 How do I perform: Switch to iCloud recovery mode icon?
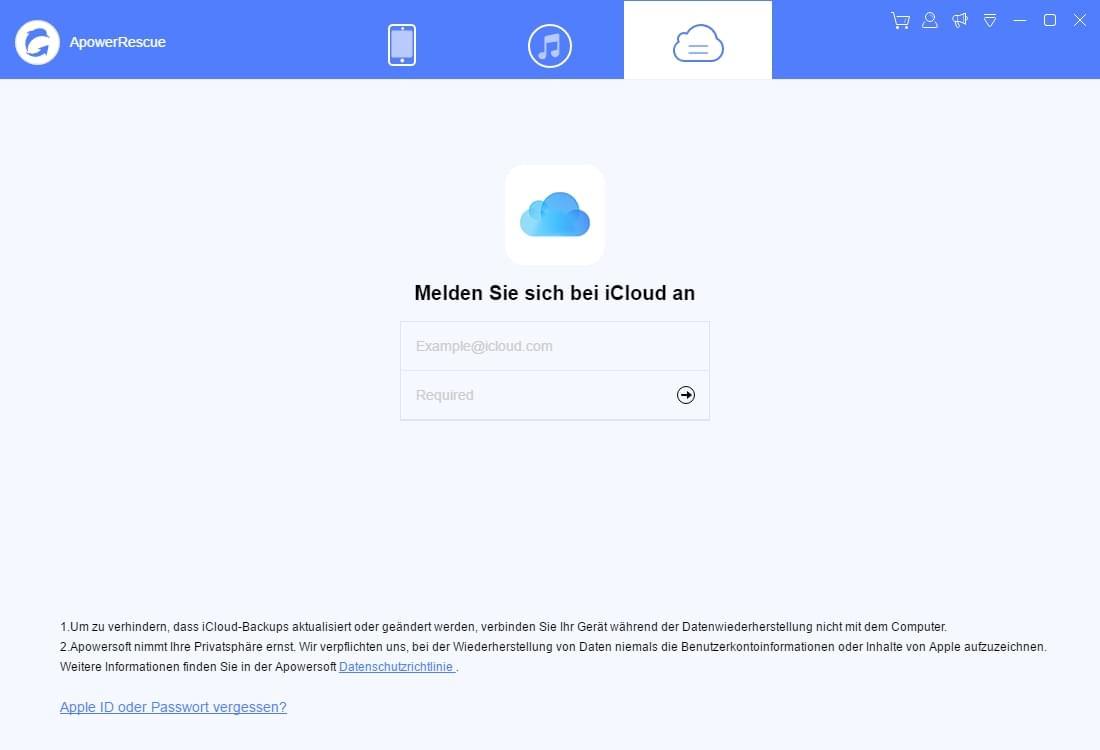pyautogui.click(x=697, y=43)
